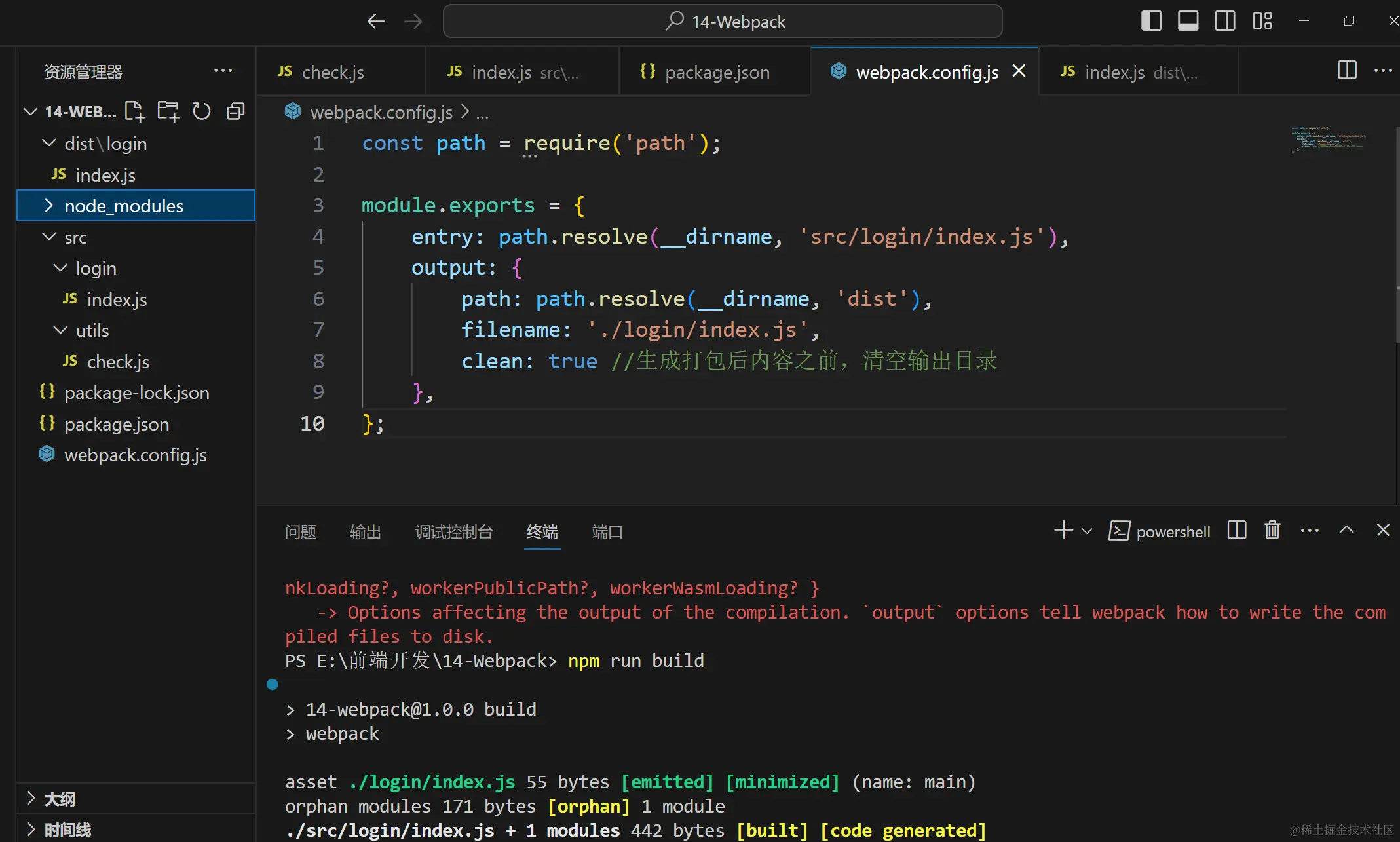Click webpack.config.js in the breadcrumb
Screen dimensions: 1400x842
381,112
